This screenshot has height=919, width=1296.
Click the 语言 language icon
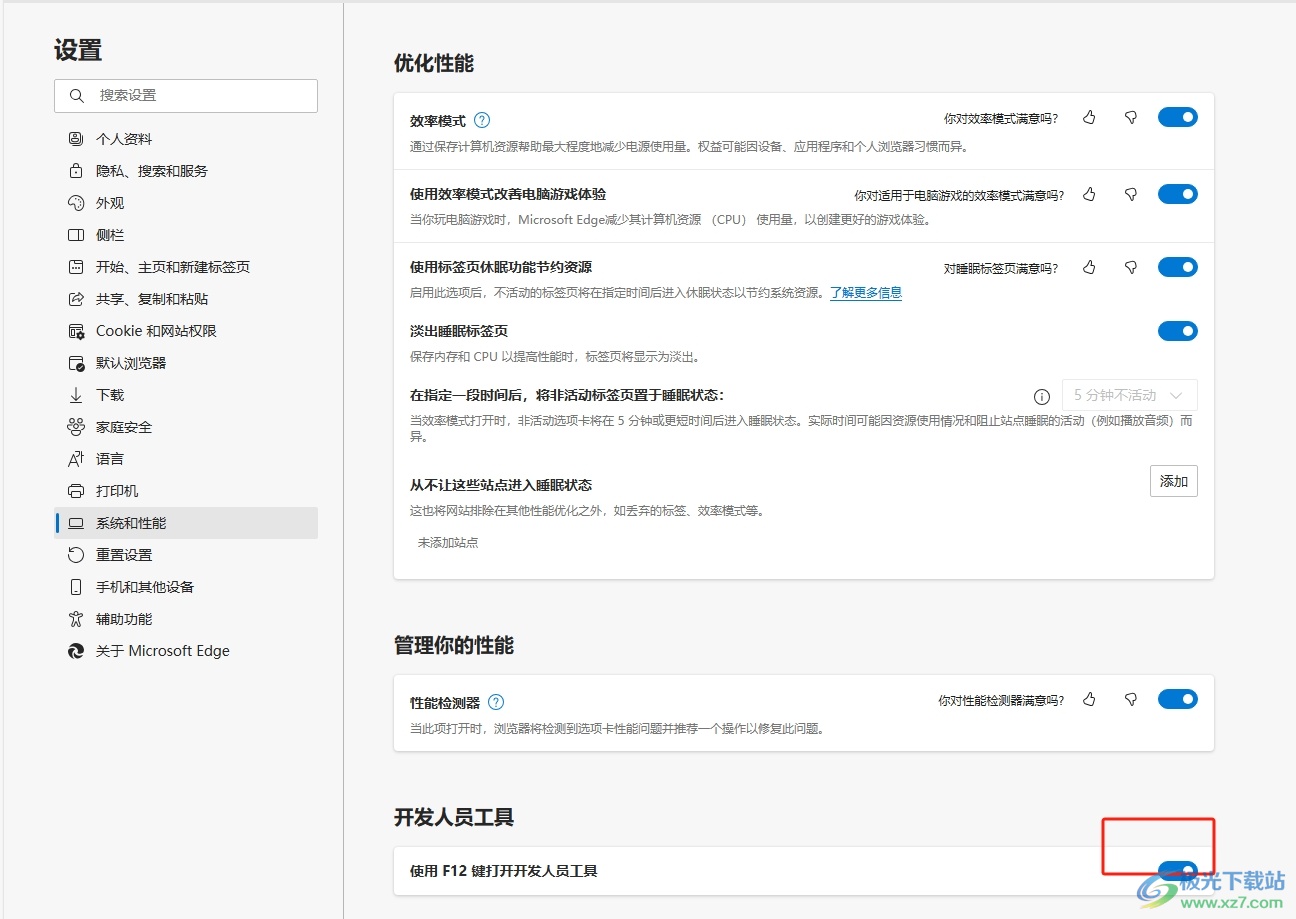(x=76, y=459)
